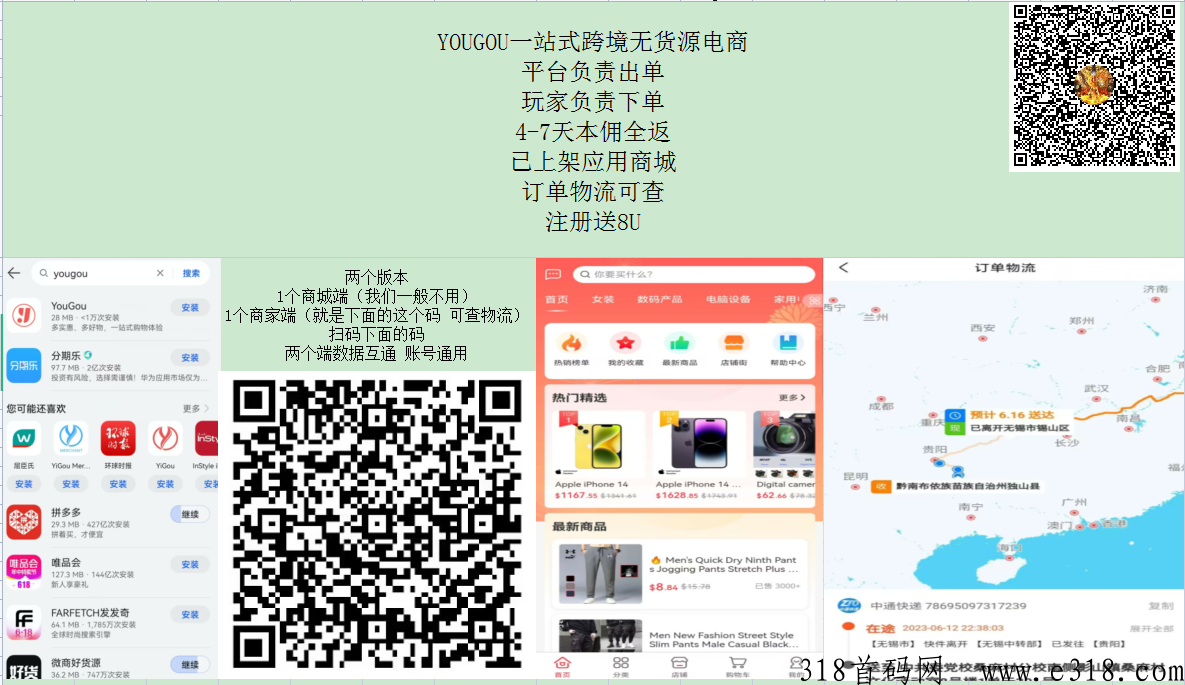Install the YouGou app
Screen dimensions: 1185x685
click(190, 308)
